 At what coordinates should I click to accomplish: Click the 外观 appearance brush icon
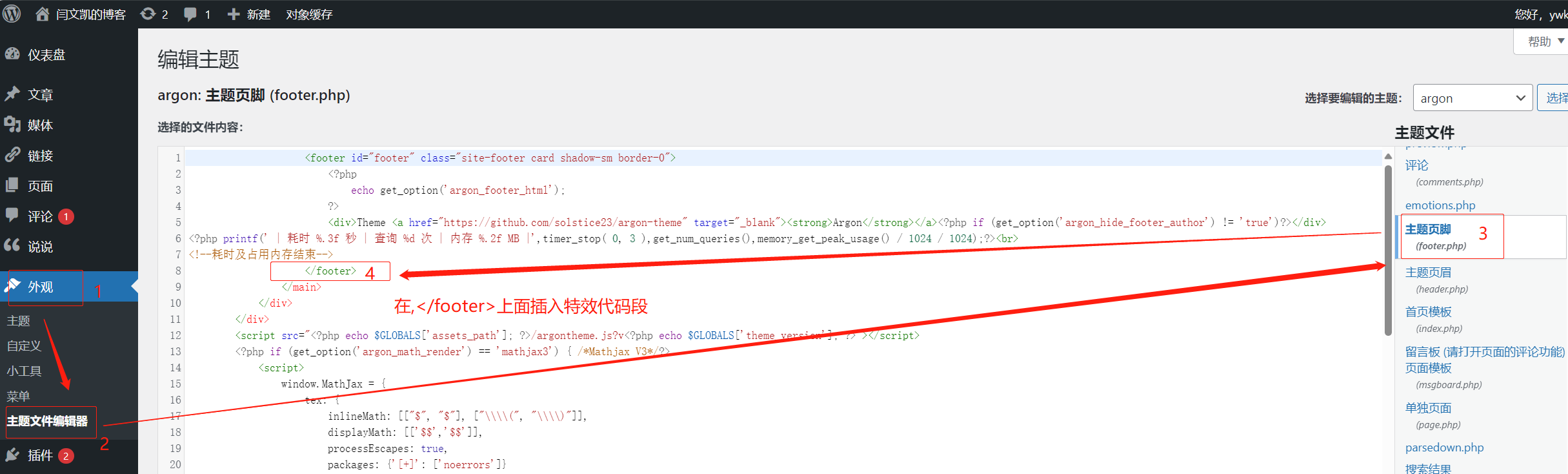(x=12, y=286)
